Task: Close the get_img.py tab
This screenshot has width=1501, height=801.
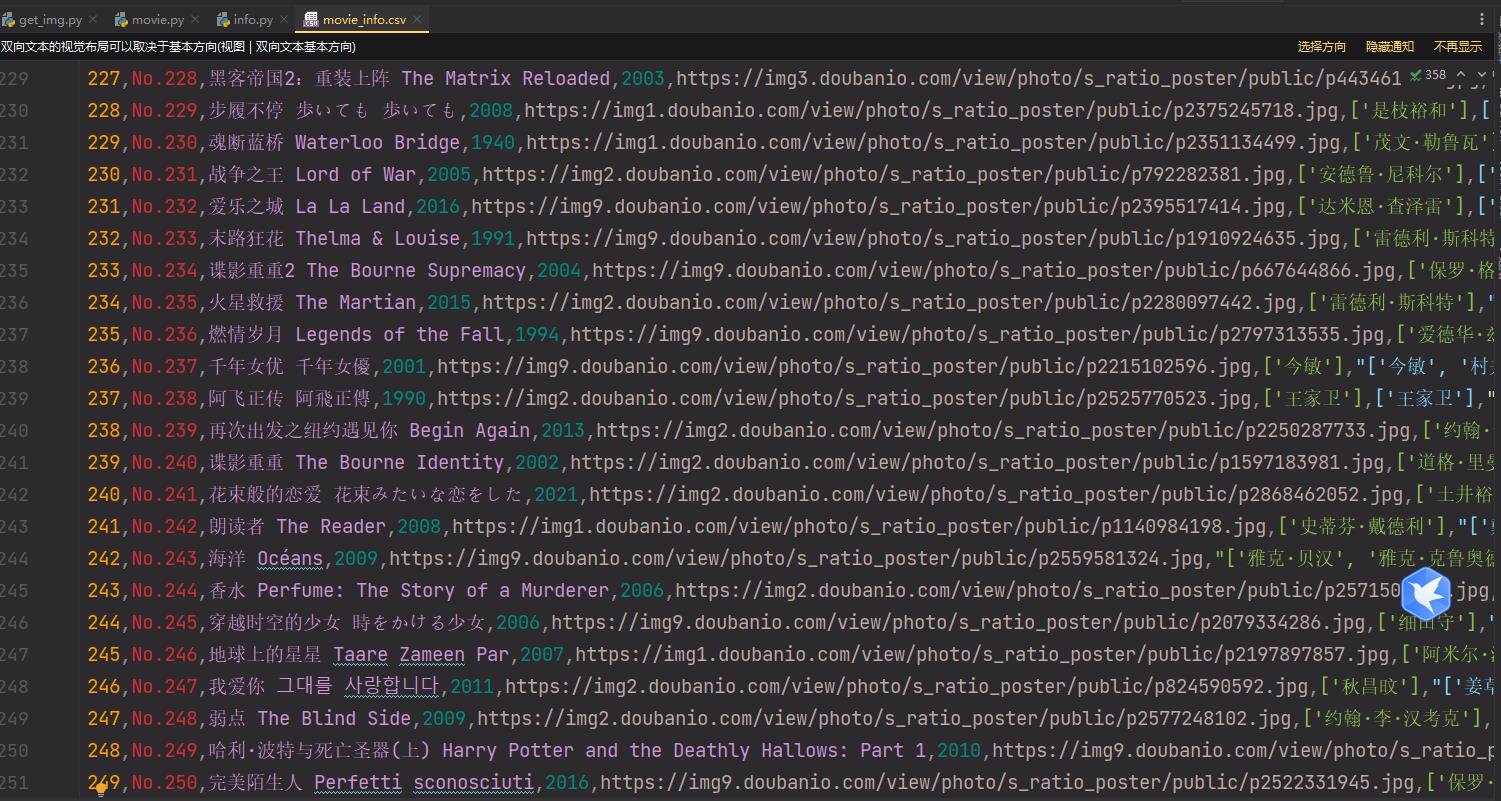Action: (x=93, y=19)
